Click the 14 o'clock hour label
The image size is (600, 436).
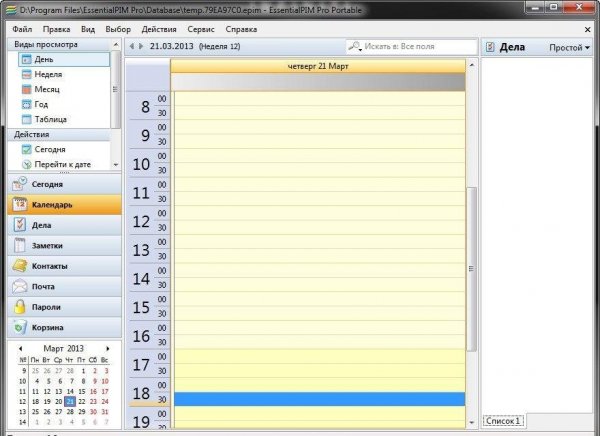[x=141, y=279]
